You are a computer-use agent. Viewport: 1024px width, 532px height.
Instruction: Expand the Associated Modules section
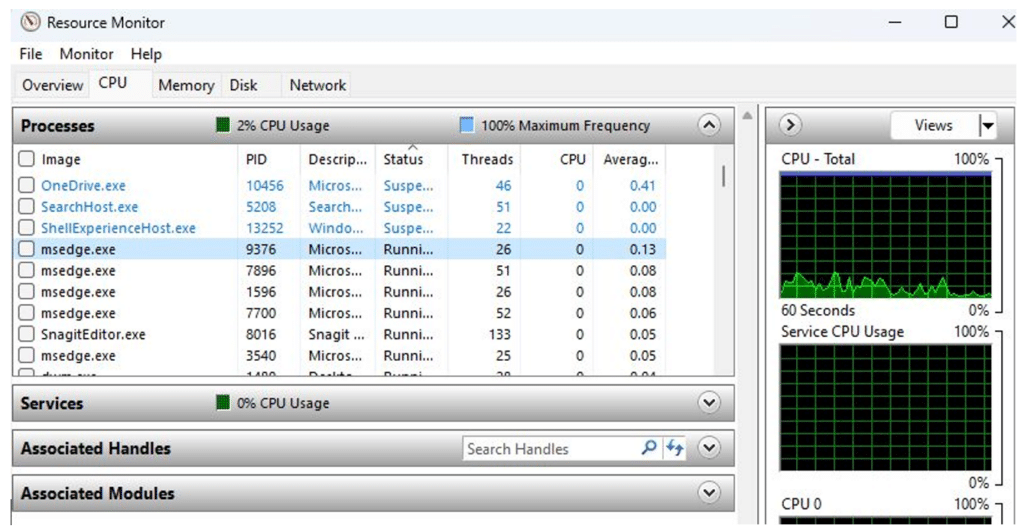[709, 494]
